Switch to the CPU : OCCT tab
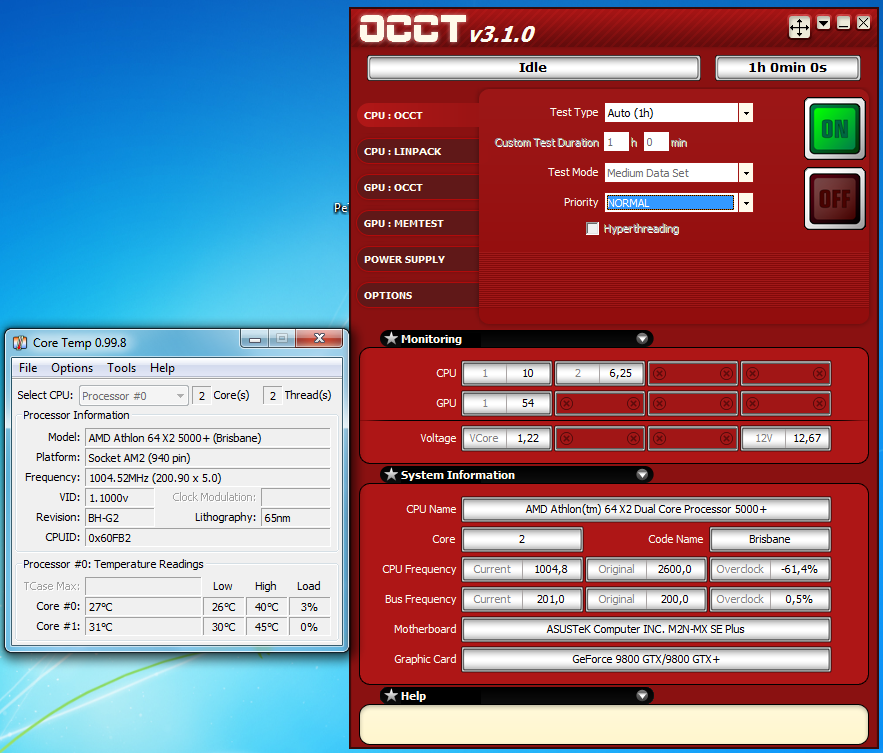The height and width of the screenshot is (753, 883). tap(418, 115)
